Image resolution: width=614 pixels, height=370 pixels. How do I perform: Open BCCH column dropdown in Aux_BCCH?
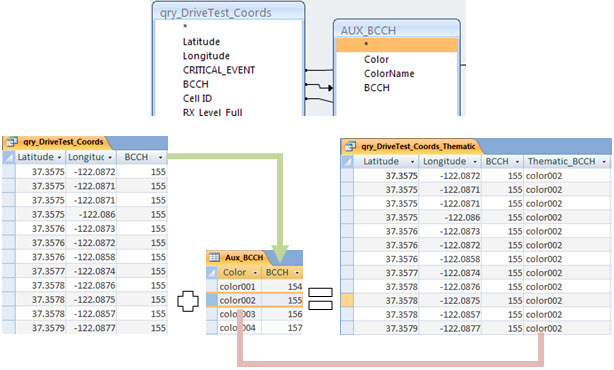point(297,273)
